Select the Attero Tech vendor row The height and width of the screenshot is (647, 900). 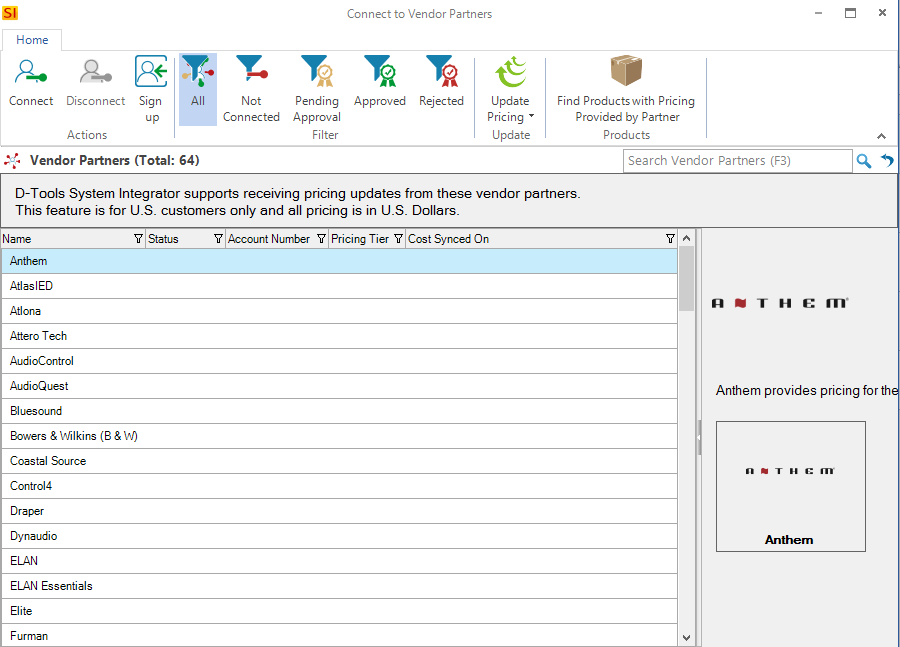tap(339, 336)
